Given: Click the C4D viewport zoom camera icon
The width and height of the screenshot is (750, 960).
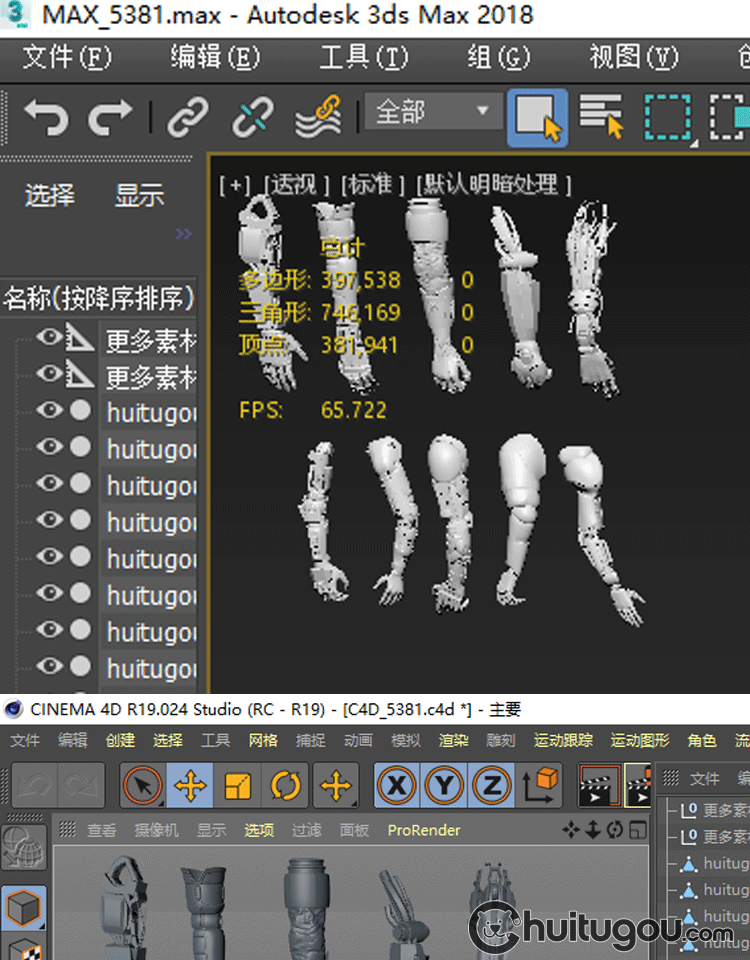Looking at the screenshot, I should (593, 830).
